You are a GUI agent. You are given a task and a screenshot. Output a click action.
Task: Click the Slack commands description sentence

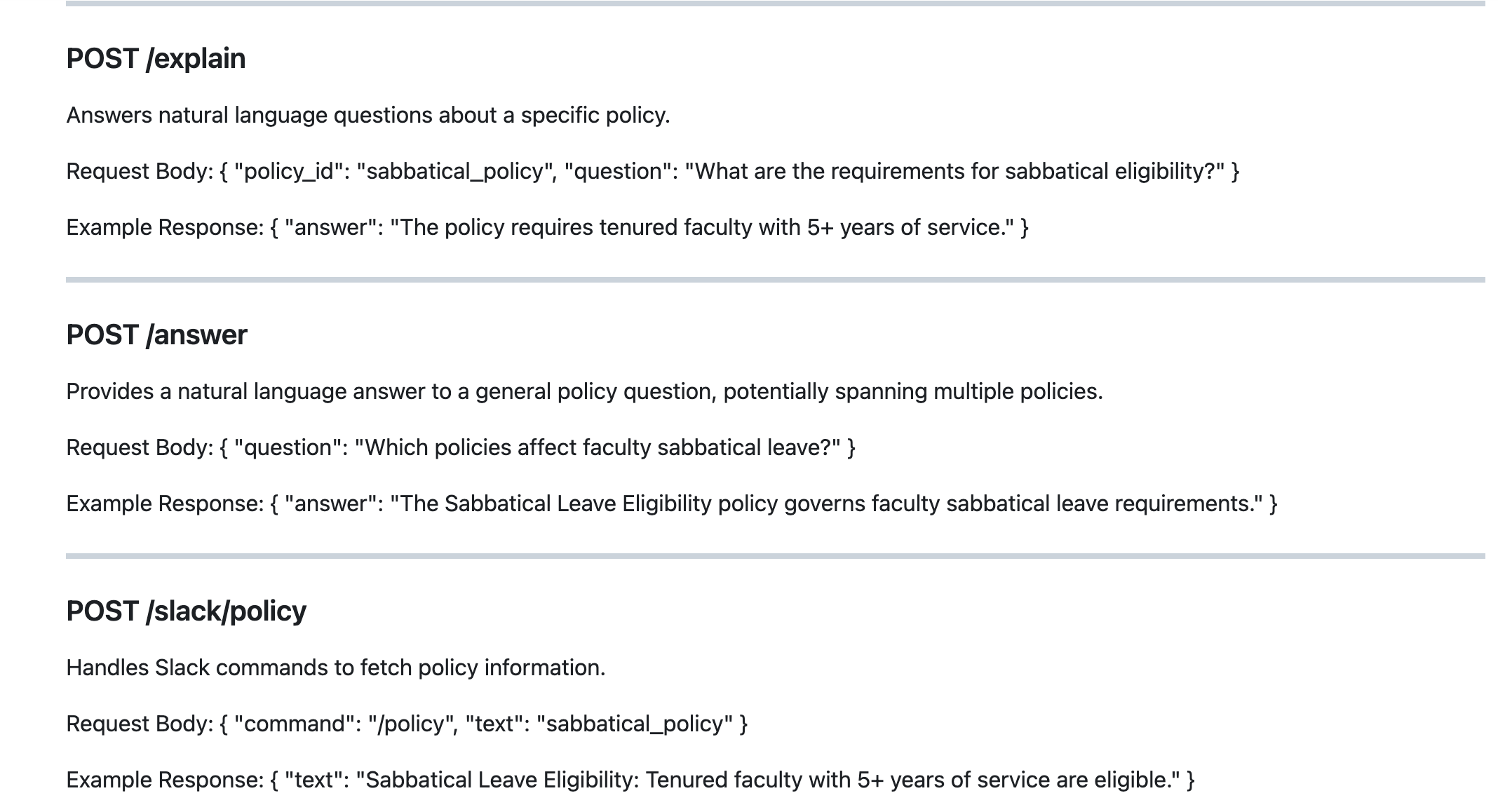pyautogui.click(x=335, y=668)
